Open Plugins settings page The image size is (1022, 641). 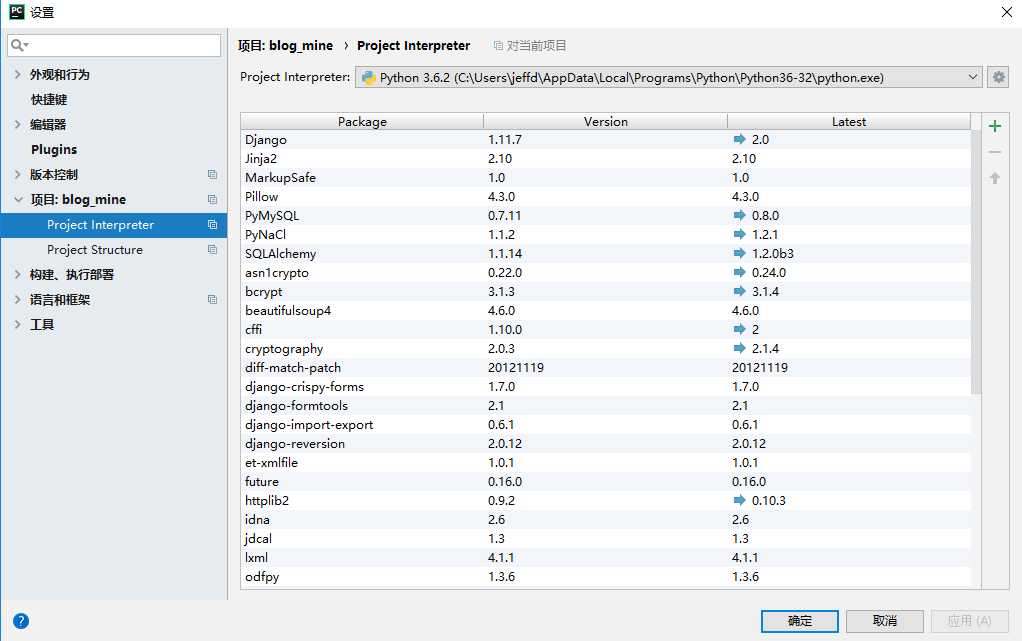(x=54, y=149)
